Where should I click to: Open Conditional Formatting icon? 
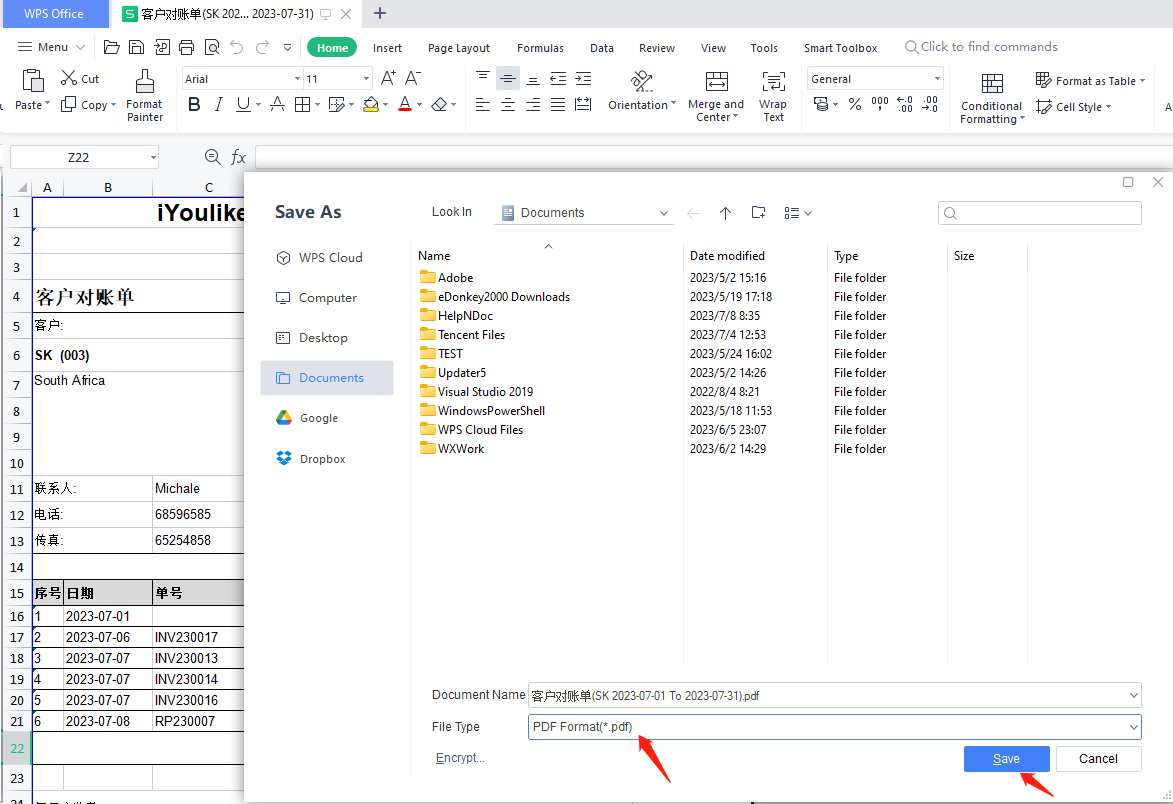point(991,84)
